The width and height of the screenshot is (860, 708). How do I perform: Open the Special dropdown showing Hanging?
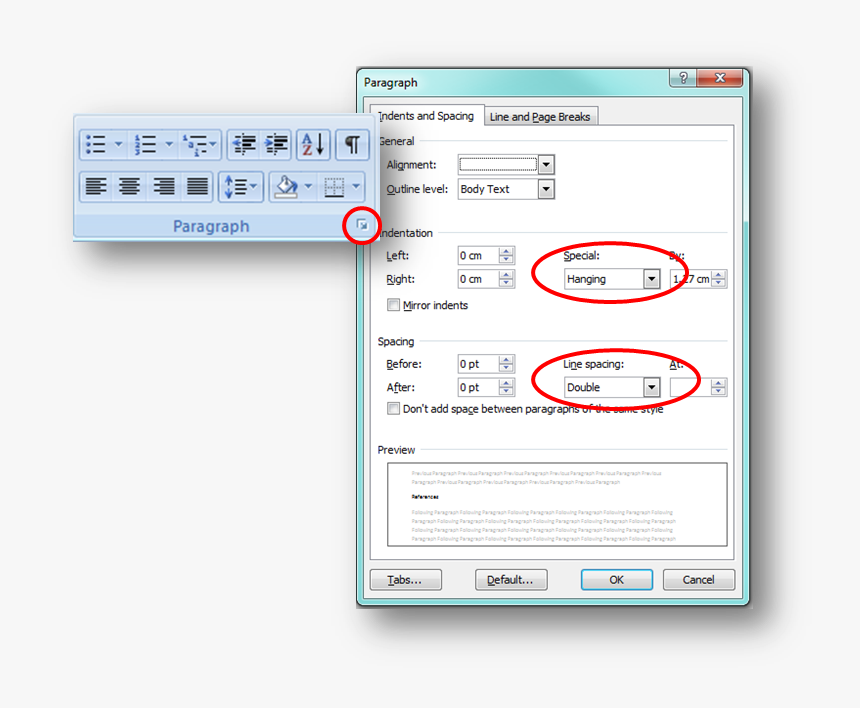click(x=651, y=278)
